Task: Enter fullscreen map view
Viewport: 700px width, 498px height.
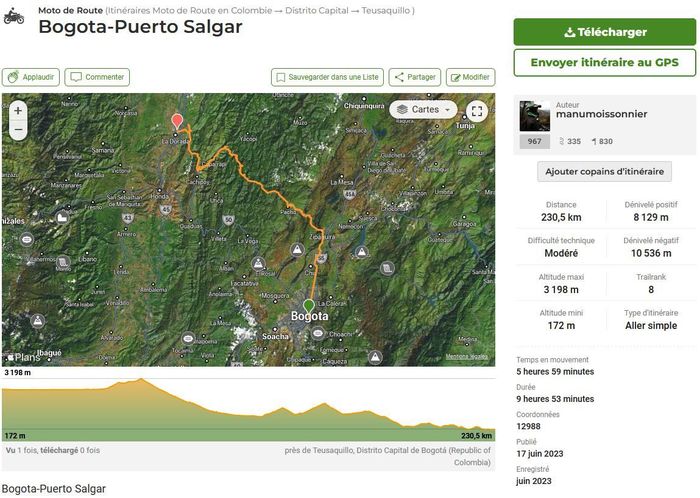Action: click(x=477, y=111)
